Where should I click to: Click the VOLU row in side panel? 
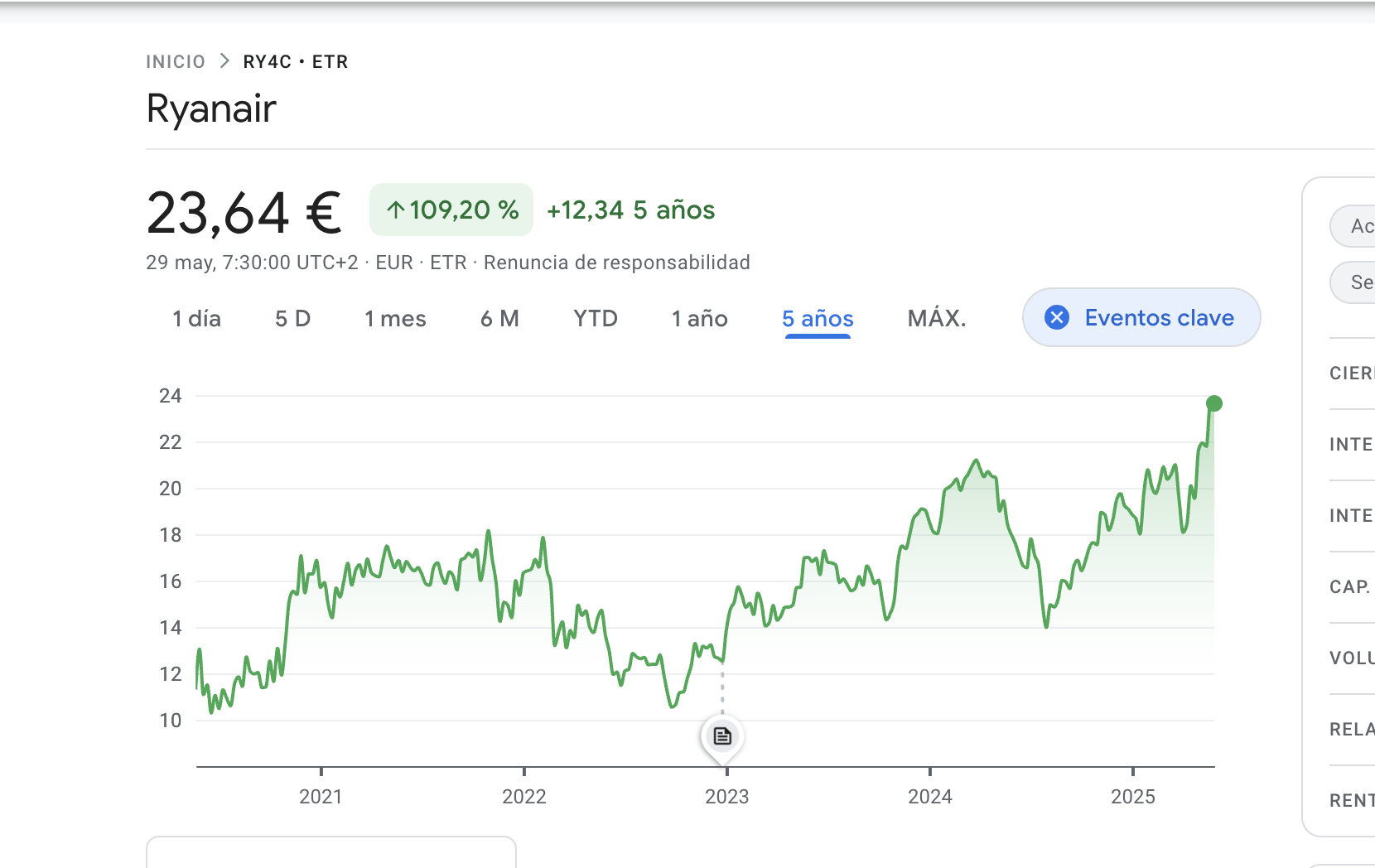(1352, 658)
